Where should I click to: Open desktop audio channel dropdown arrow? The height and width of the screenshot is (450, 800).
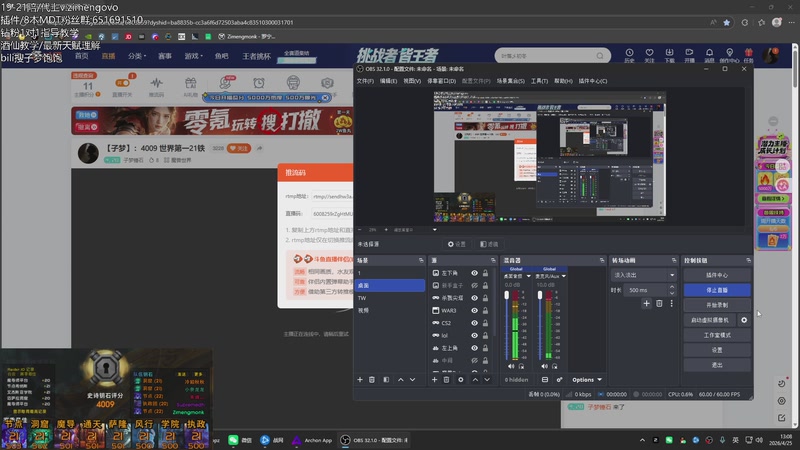click(529, 276)
